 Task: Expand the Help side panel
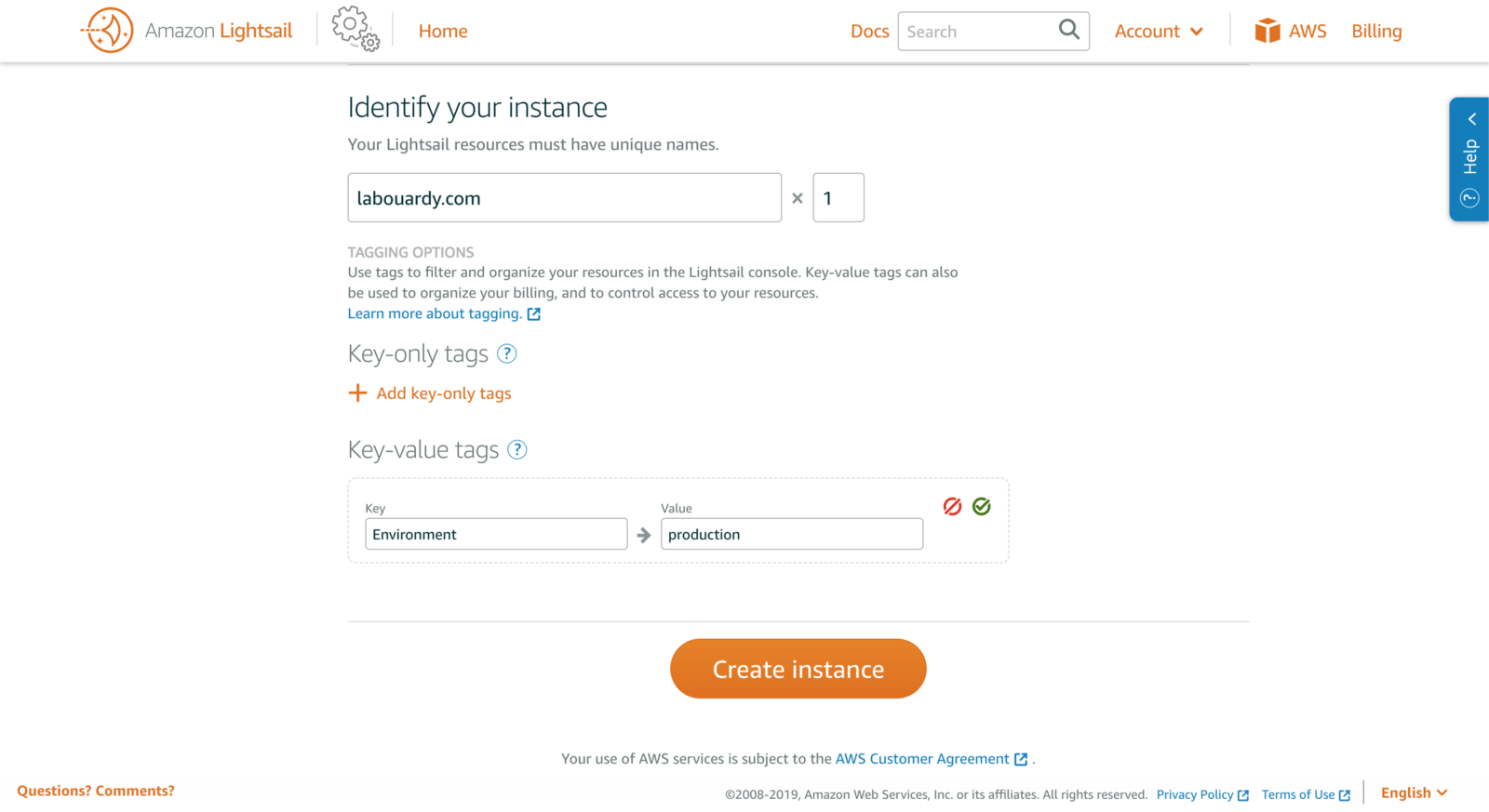tap(1469, 159)
